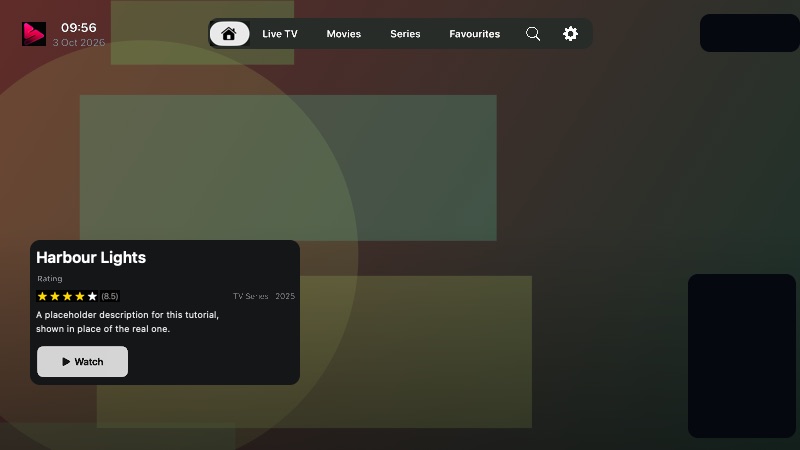Click the 09:56 clock
Viewport: 800px width, 450px height.
[79, 28]
